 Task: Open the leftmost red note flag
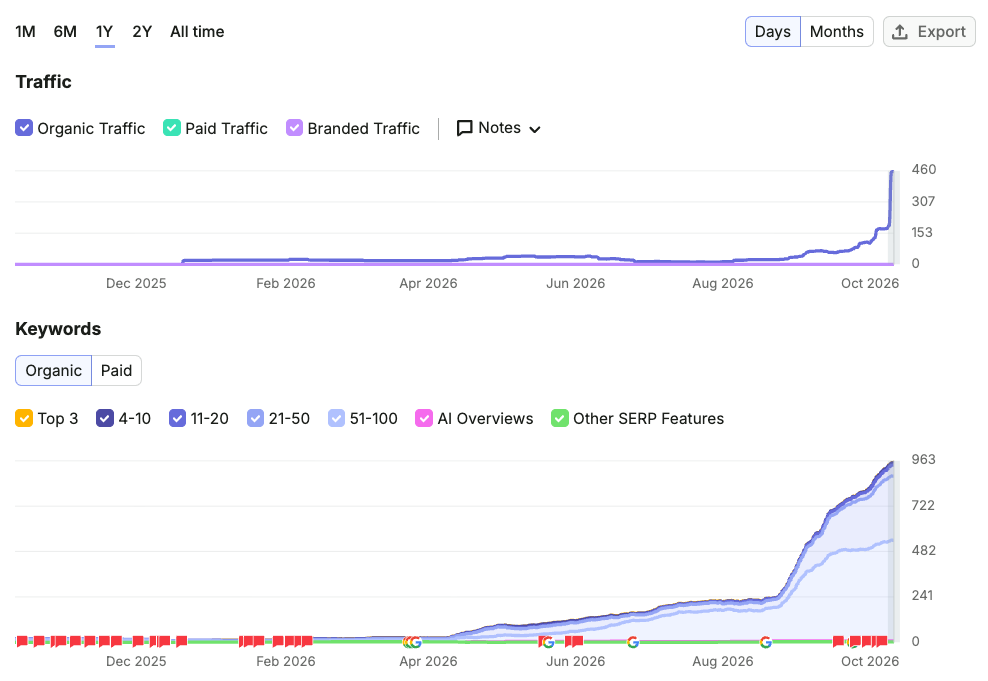click(x=22, y=641)
